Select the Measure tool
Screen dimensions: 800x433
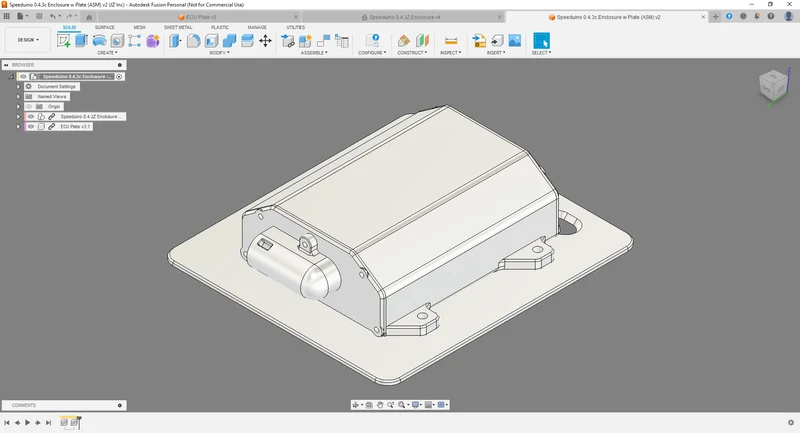pyautogui.click(x=451, y=41)
